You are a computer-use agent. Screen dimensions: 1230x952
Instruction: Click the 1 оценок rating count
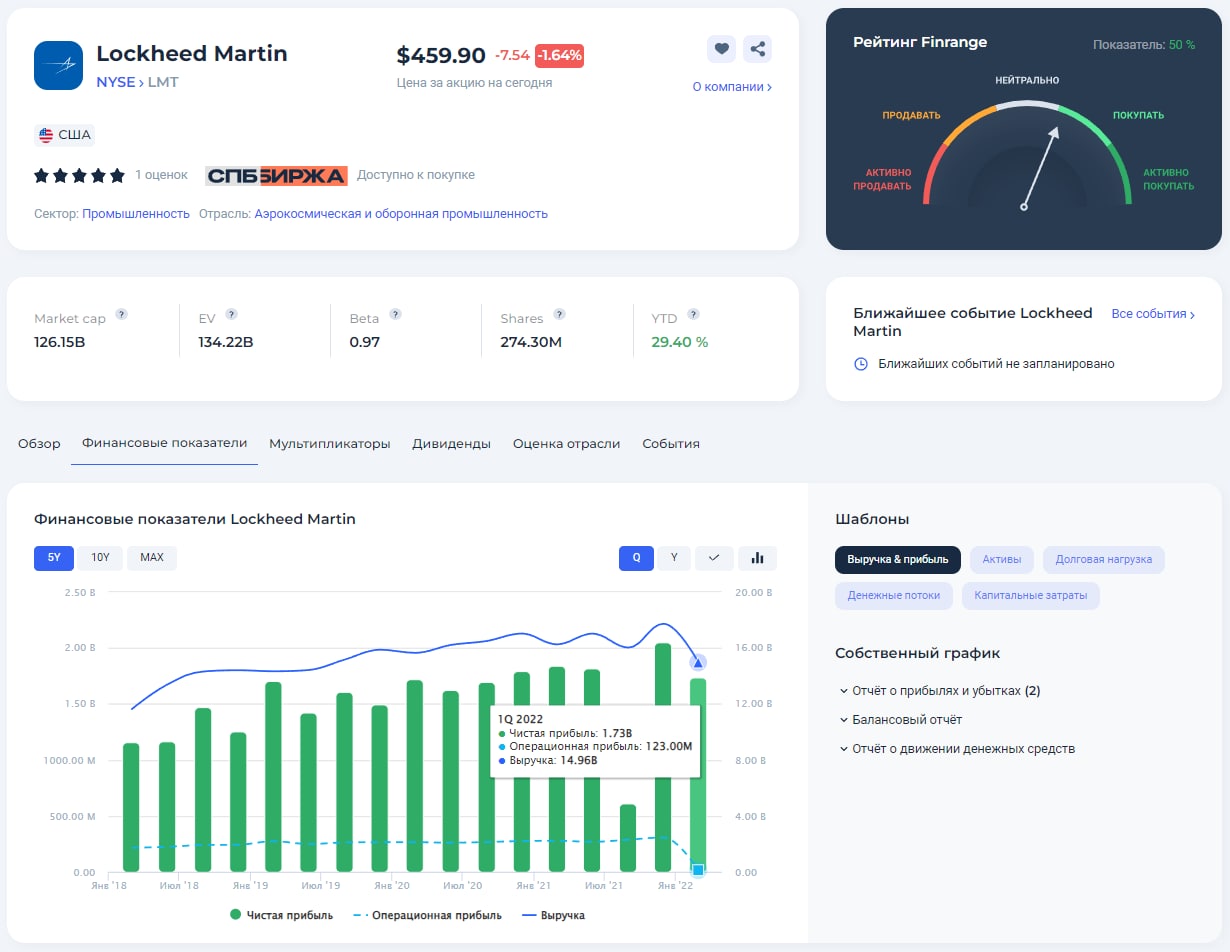(161, 175)
